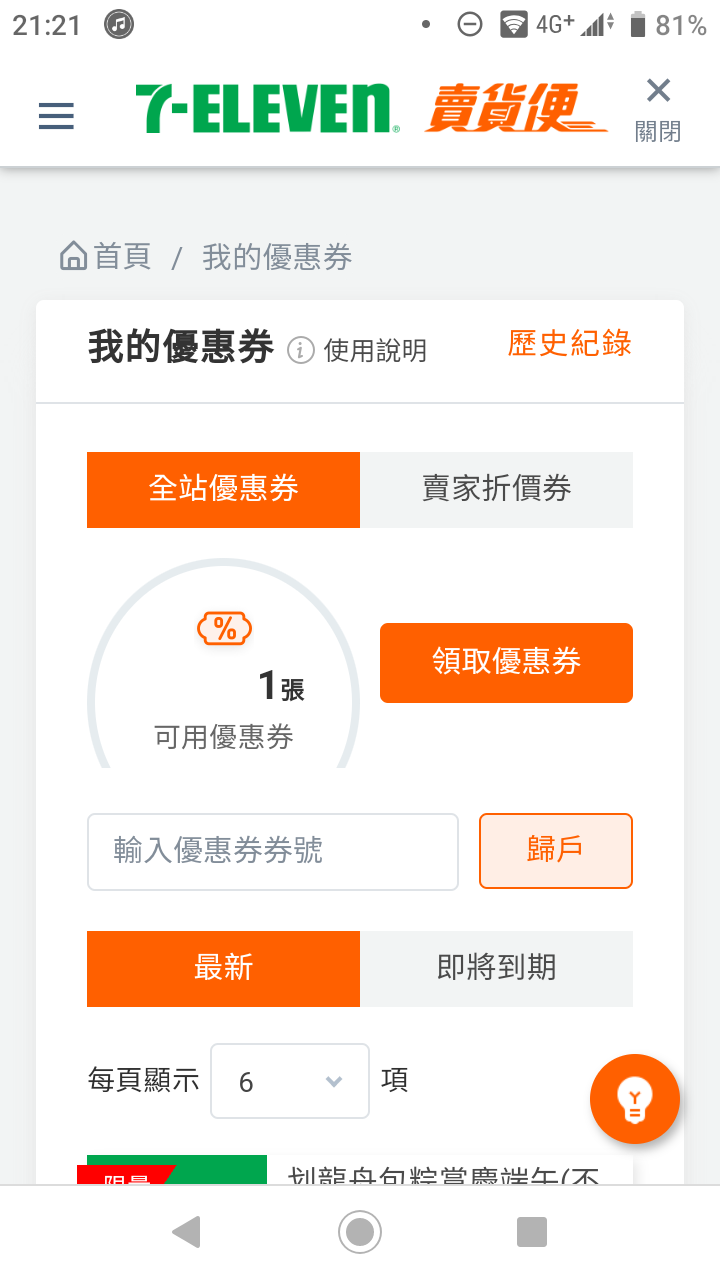Screen dimensions: 720x1280
Task: Switch to 全站優惠券 tab
Action: click(x=223, y=489)
